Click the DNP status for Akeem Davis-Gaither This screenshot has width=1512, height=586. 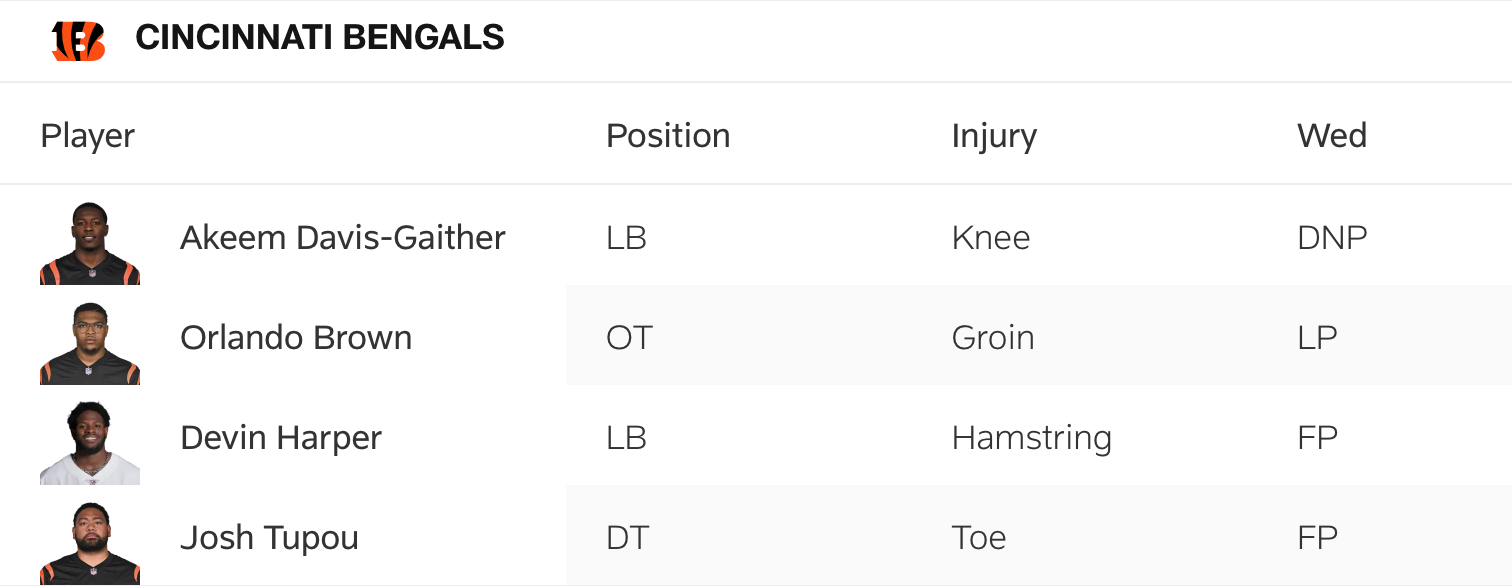click(x=1331, y=238)
